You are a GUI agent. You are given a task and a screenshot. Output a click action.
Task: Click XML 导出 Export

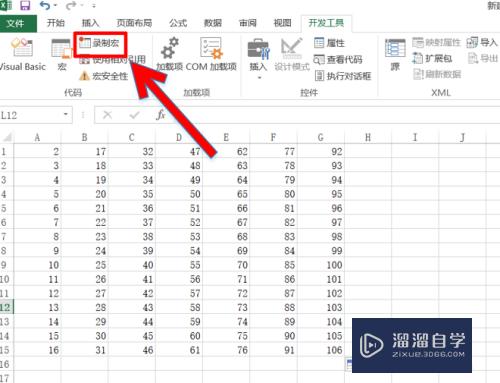coord(483,58)
